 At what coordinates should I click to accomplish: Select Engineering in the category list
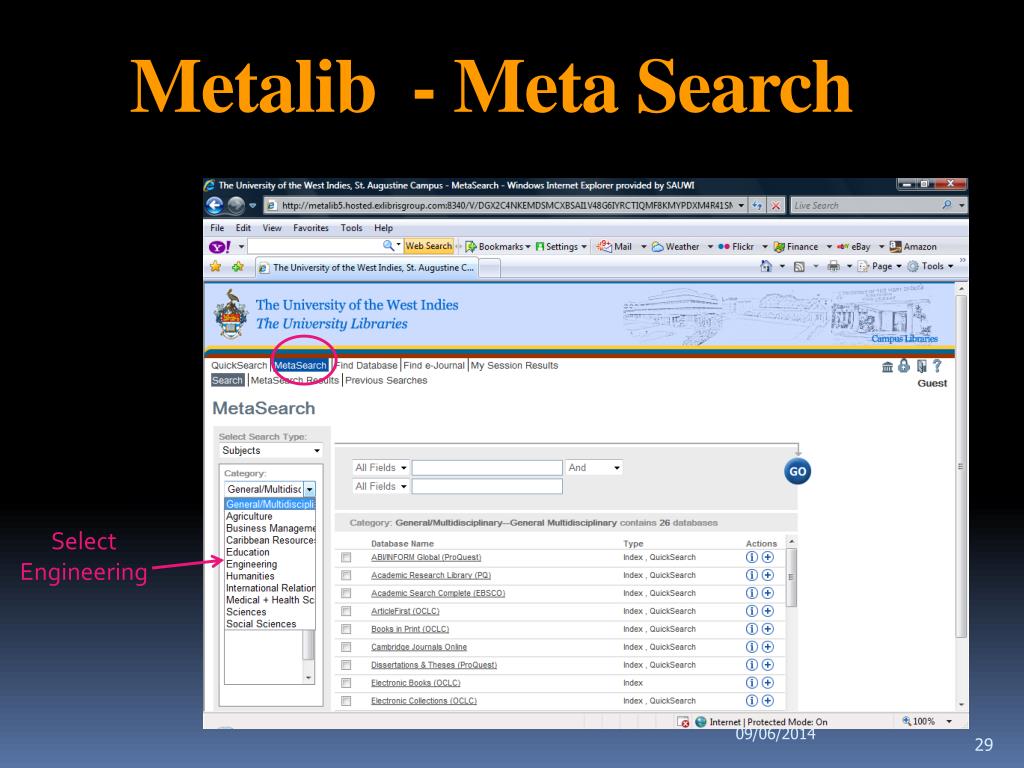click(x=251, y=564)
